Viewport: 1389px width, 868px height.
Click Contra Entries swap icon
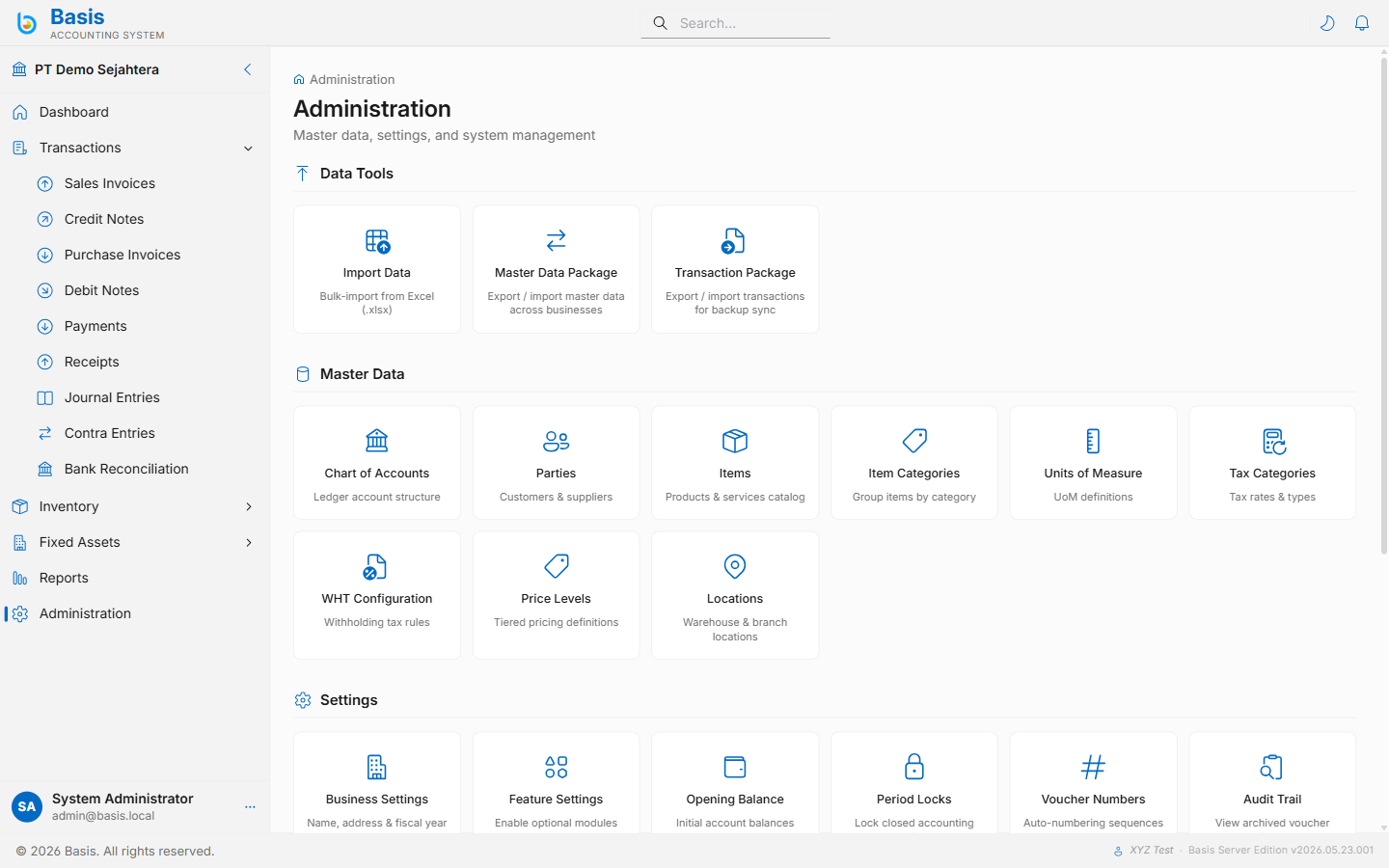coord(45,433)
